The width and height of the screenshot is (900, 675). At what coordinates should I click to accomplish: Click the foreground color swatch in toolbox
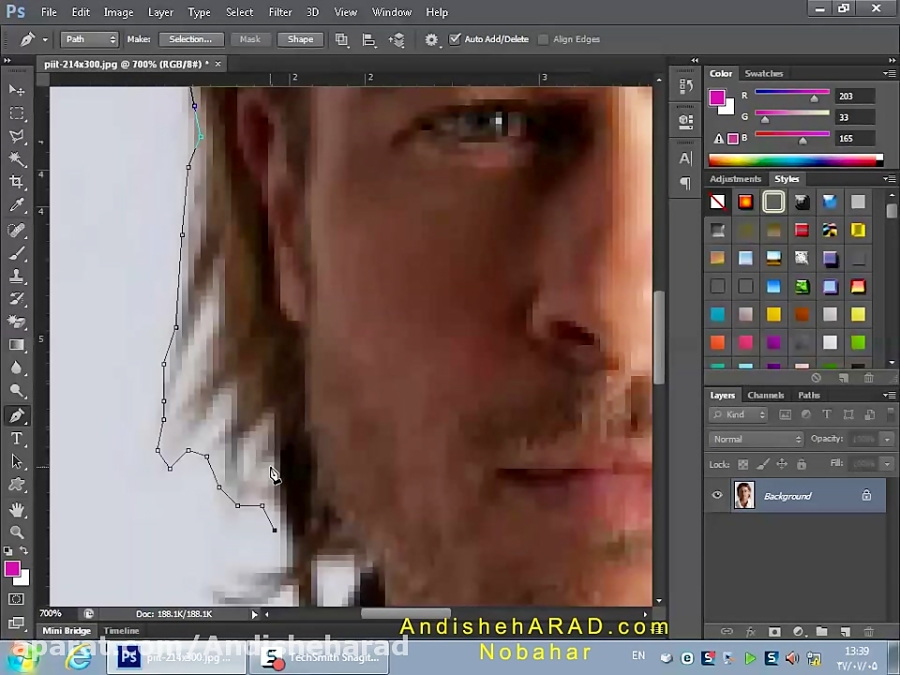click(12, 568)
